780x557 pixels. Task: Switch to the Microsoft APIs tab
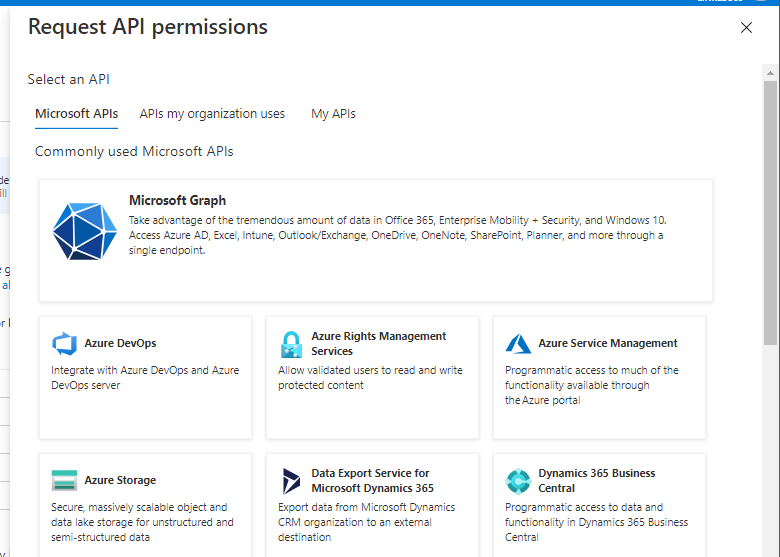(77, 114)
